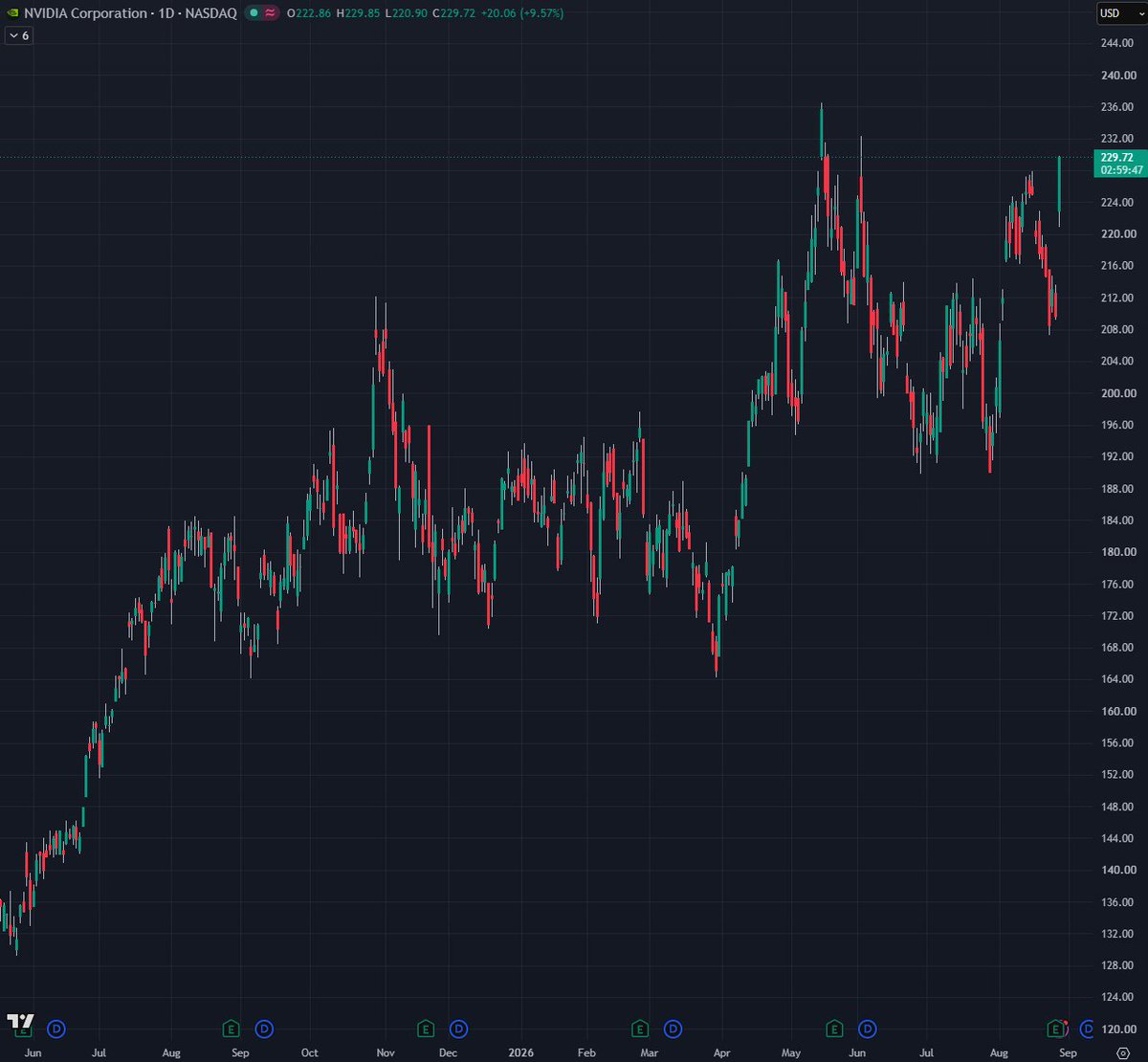
Task: Click the countdown timer 02:59:47
Action: (1121, 170)
